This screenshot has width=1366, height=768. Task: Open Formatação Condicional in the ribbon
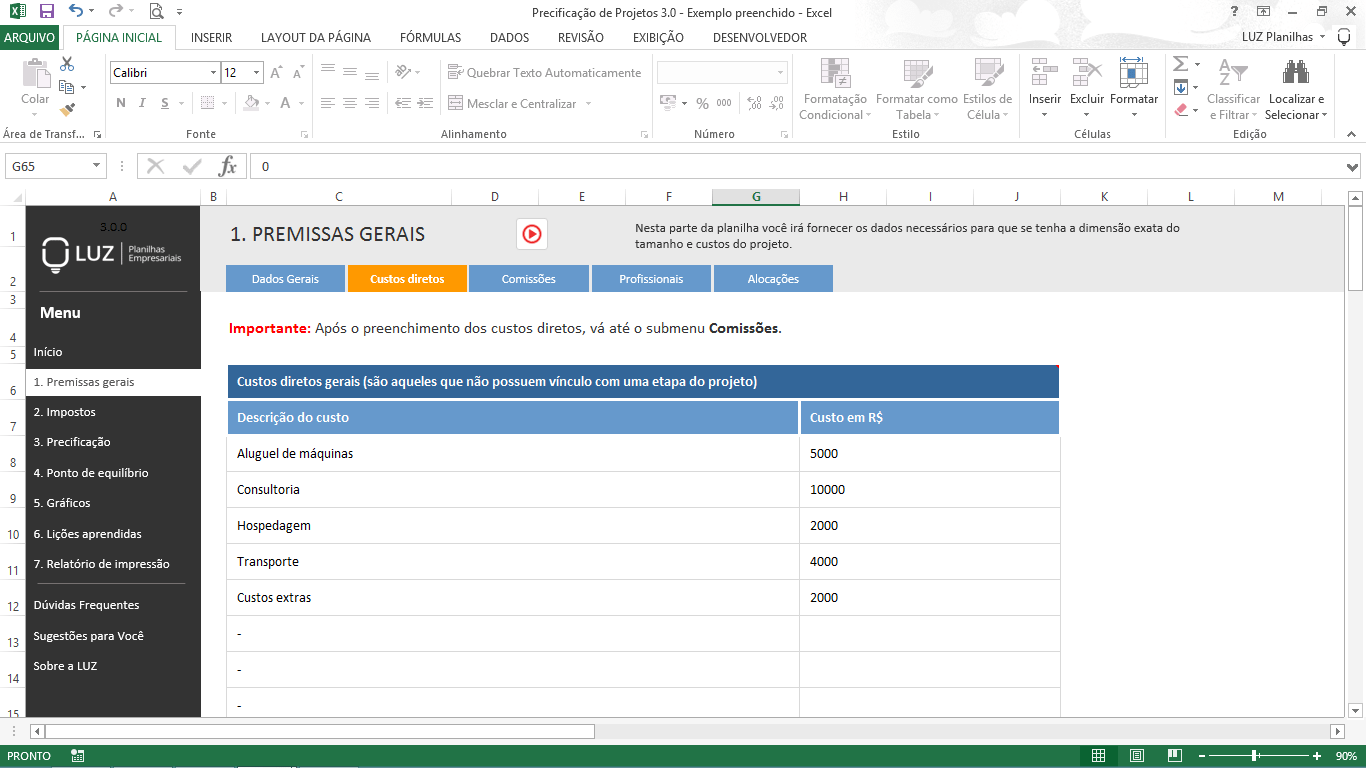coord(834,90)
